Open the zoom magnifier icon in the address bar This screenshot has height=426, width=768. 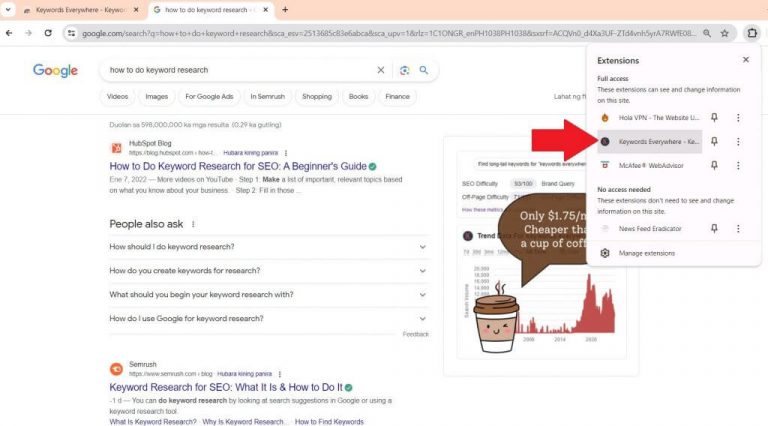(x=707, y=33)
